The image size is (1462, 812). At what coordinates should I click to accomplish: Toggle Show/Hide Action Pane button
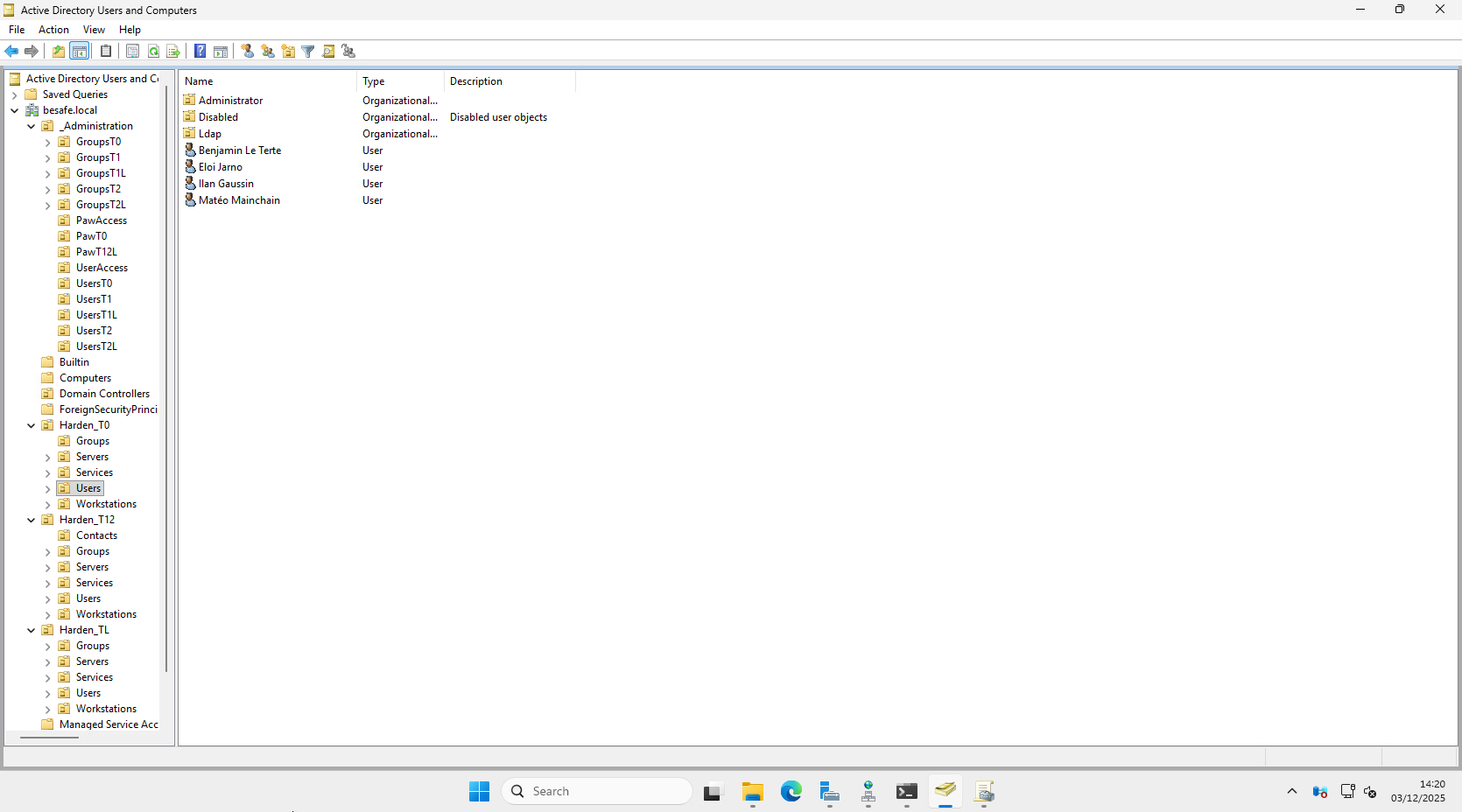click(x=221, y=52)
